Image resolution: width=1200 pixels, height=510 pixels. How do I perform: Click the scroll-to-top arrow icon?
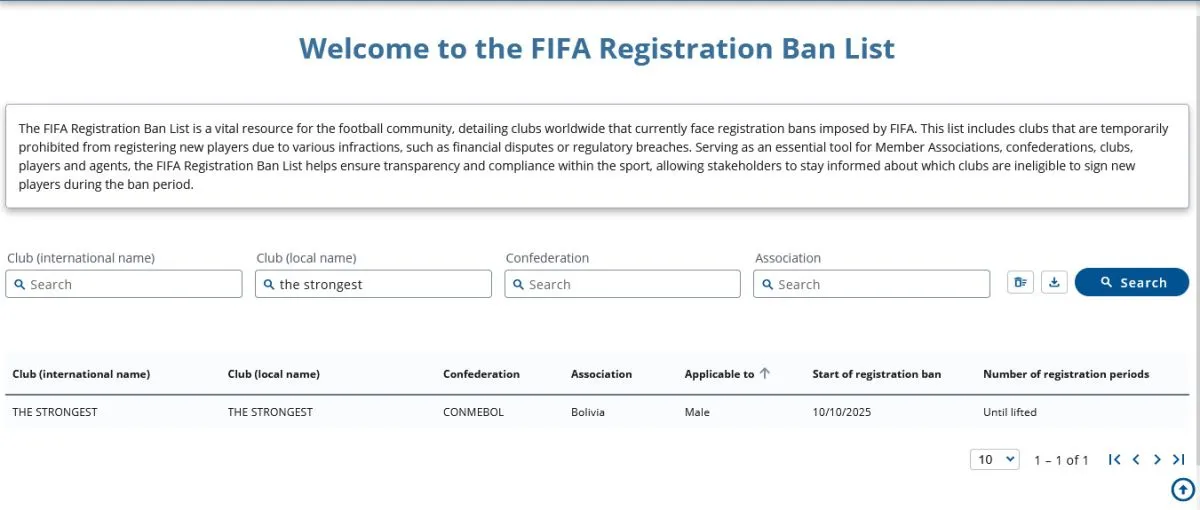coord(1182,489)
